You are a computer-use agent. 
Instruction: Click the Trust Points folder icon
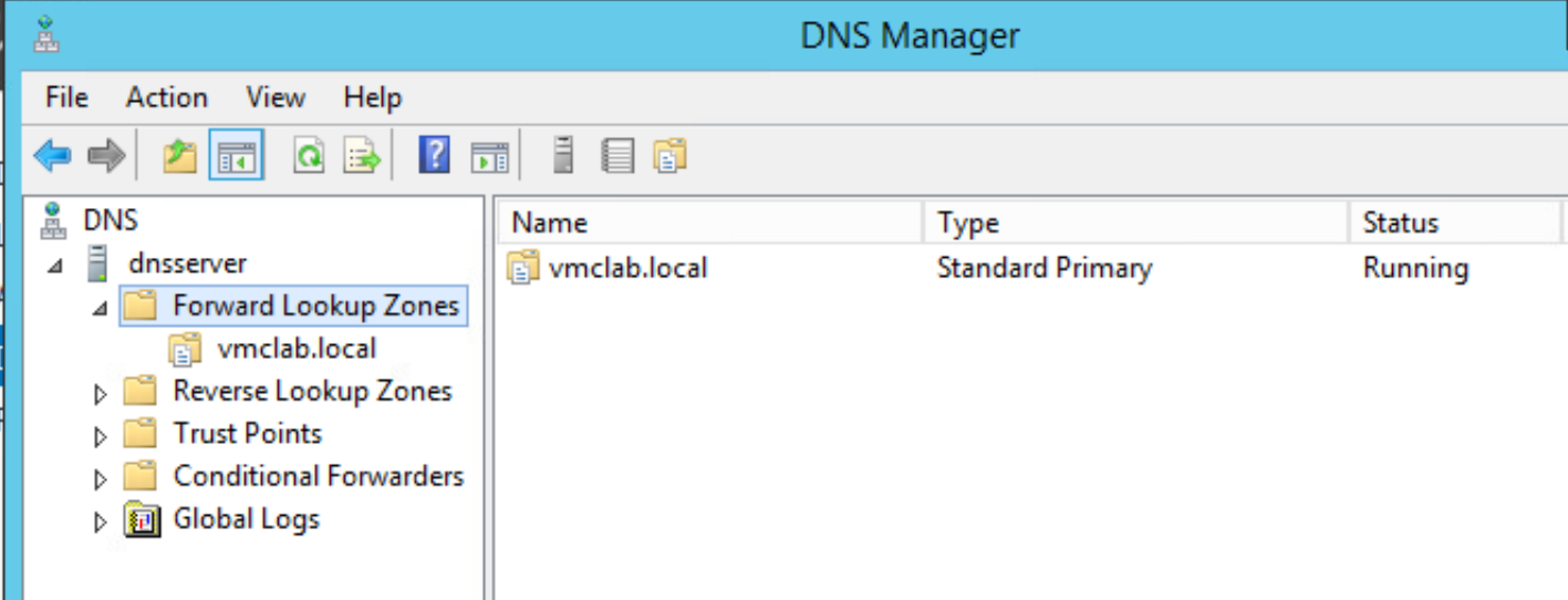coord(141,433)
